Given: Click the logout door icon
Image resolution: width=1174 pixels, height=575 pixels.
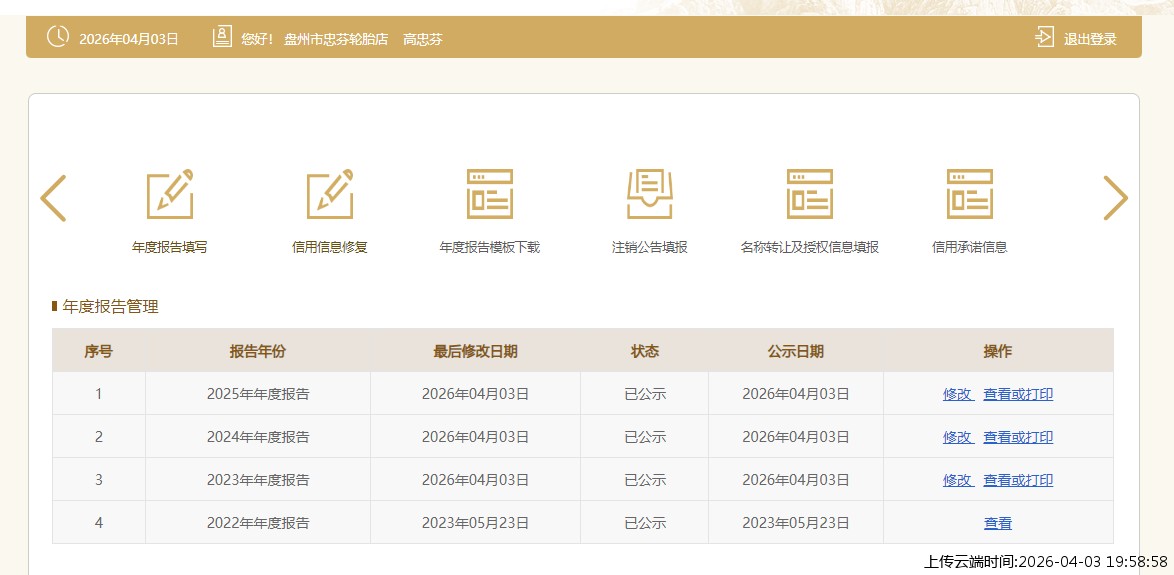Looking at the screenshot, I should click(x=1044, y=38).
